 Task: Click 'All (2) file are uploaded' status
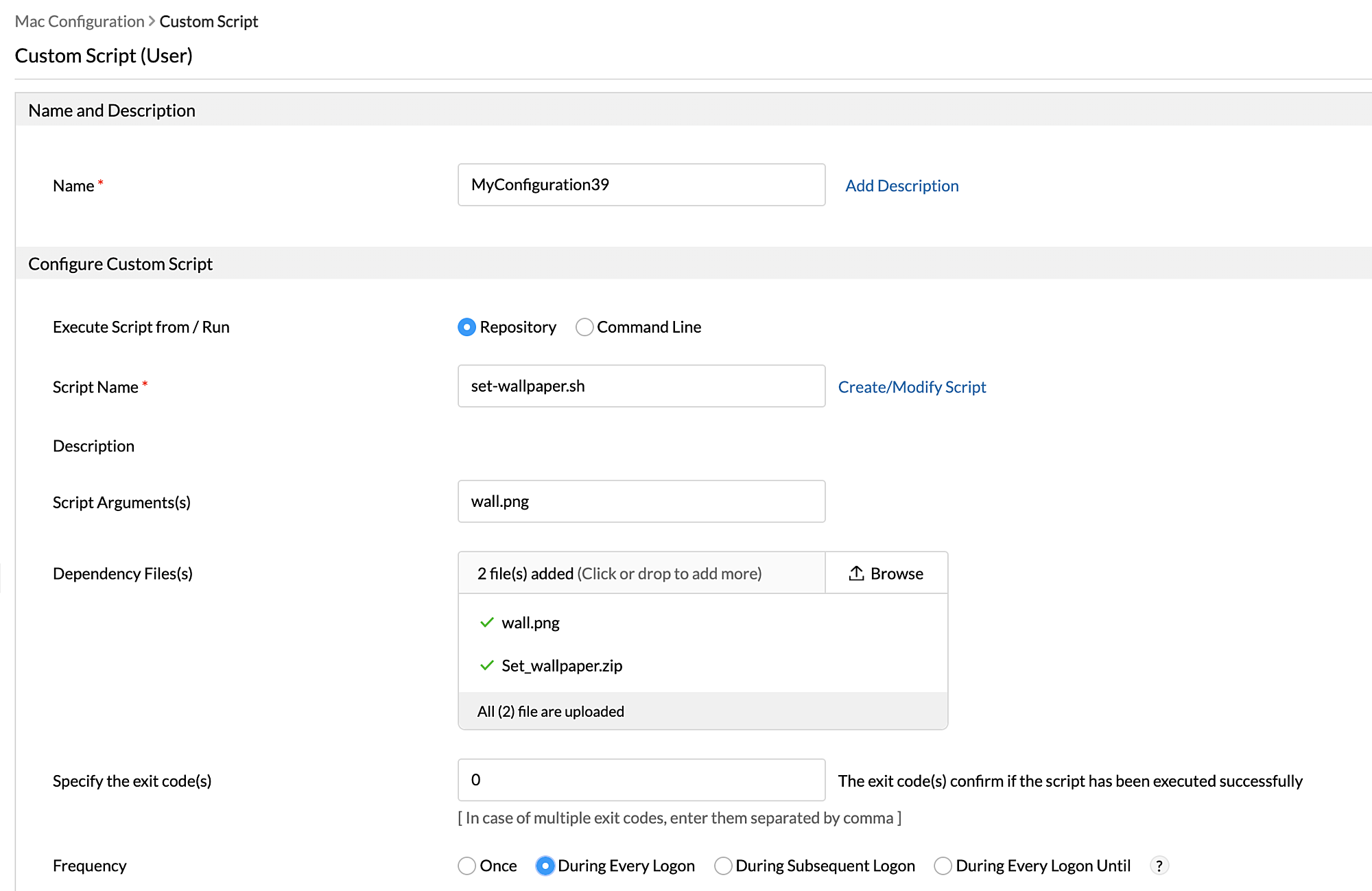(x=551, y=711)
